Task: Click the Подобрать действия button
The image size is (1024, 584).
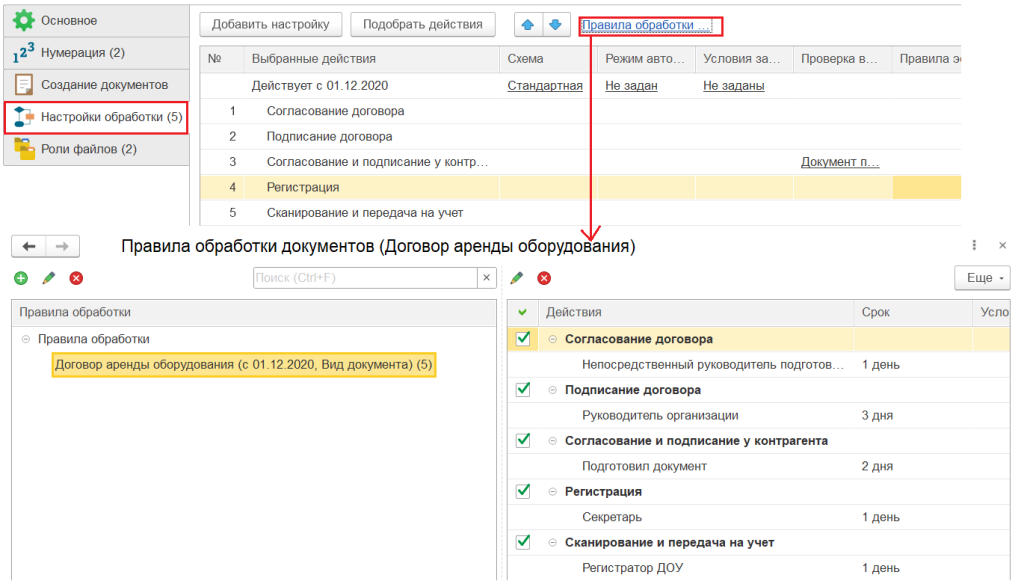Action: (x=423, y=25)
